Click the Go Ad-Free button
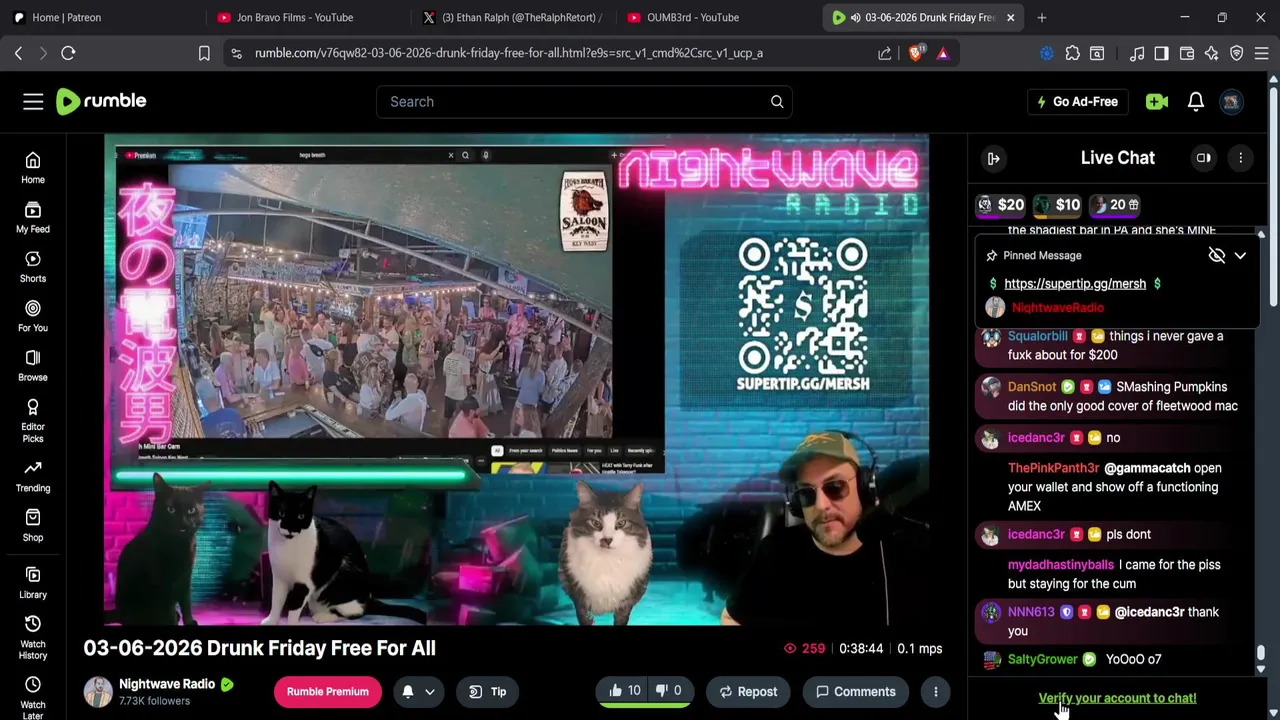 tap(1078, 101)
